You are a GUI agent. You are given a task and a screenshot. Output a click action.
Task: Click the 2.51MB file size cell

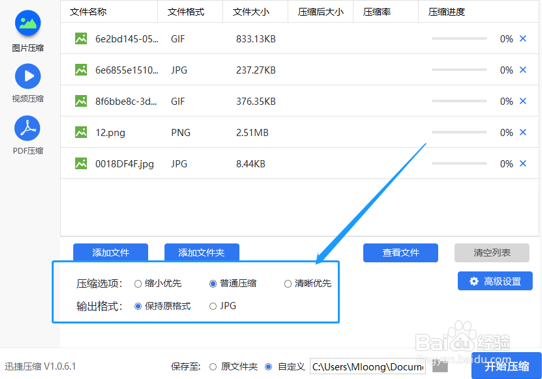coord(252,132)
